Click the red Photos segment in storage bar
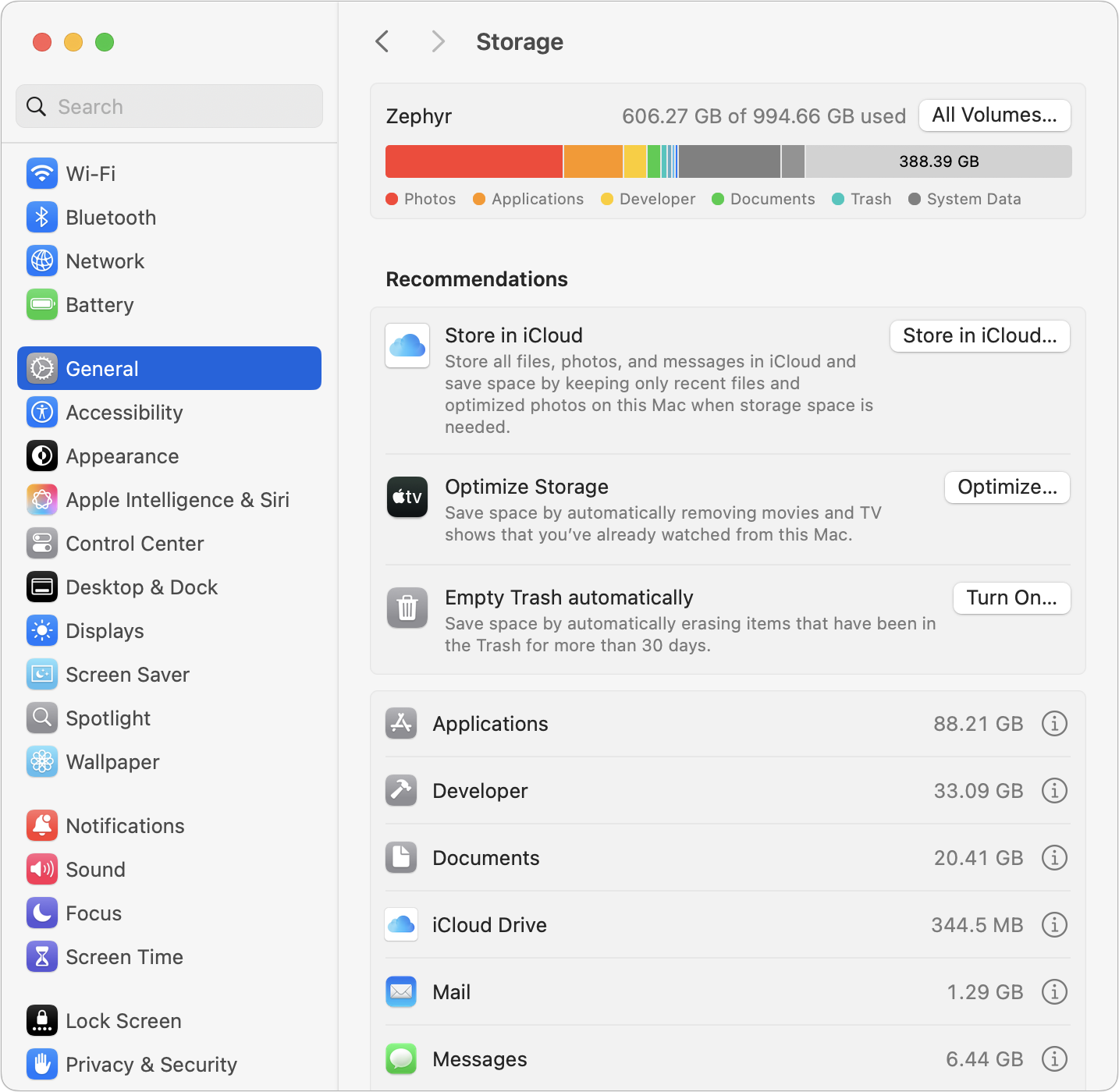This screenshot has width=1119, height=1092. point(474,161)
